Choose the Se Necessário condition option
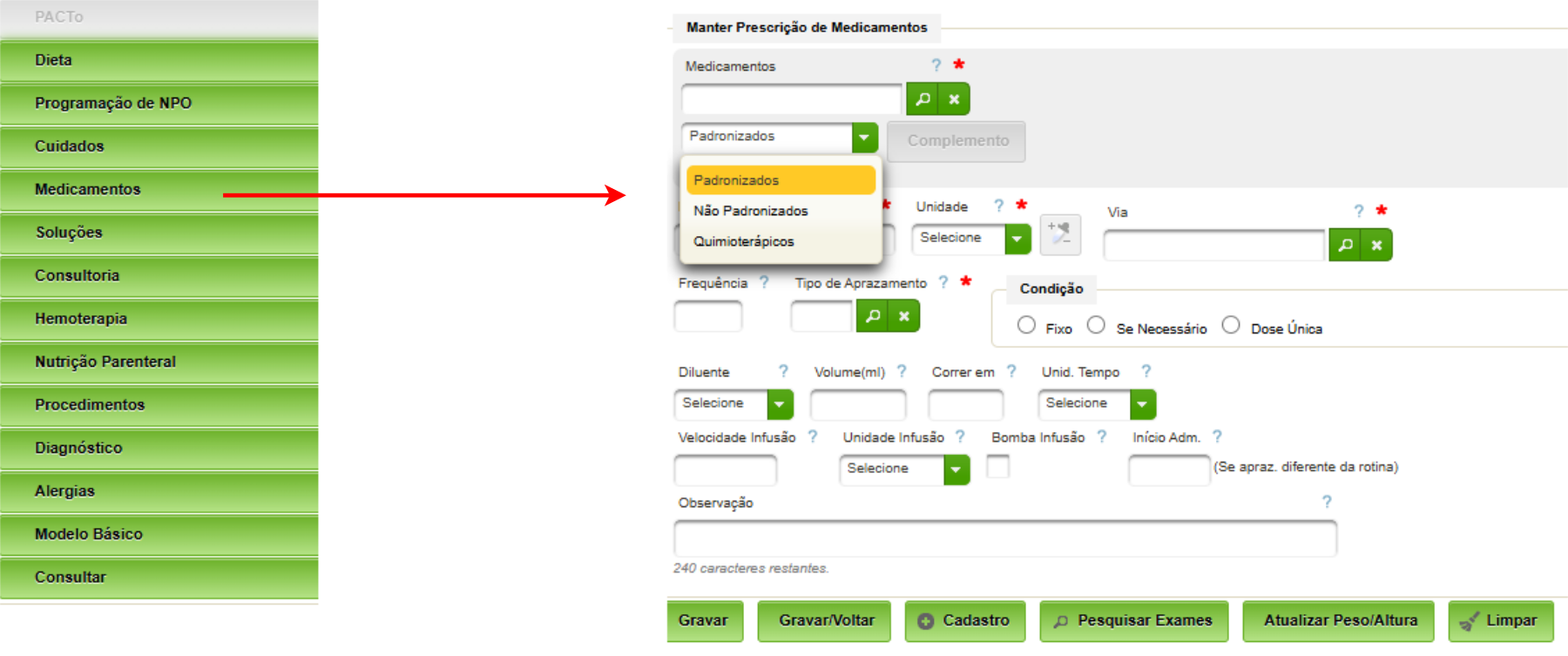This screenshot has width=1568, height=656. (1096, 325)
